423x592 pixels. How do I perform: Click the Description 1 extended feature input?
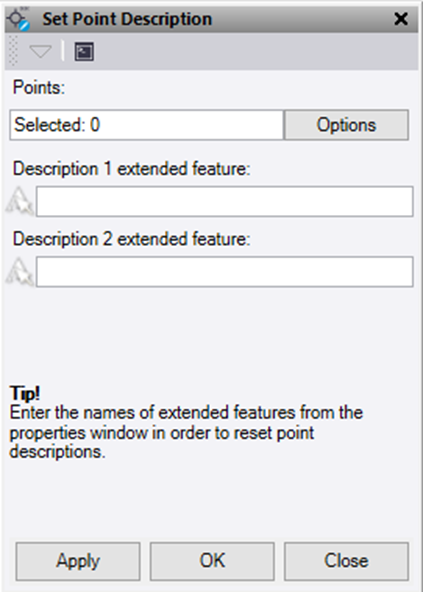point(225,201)
